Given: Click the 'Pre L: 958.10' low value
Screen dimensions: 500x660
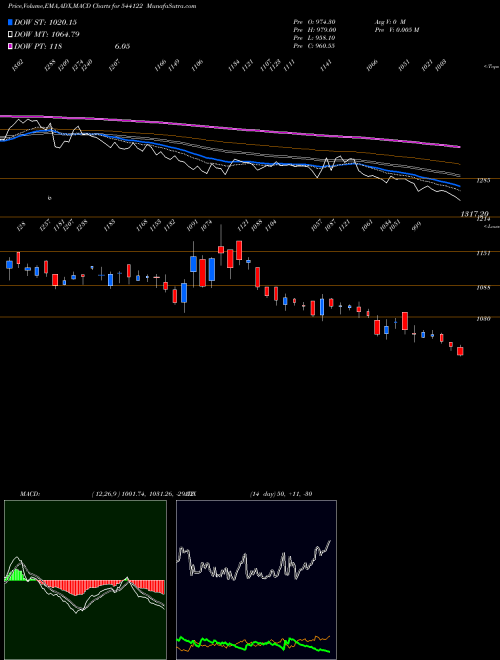Looking at the screenshot, I should tap(314, 38).
